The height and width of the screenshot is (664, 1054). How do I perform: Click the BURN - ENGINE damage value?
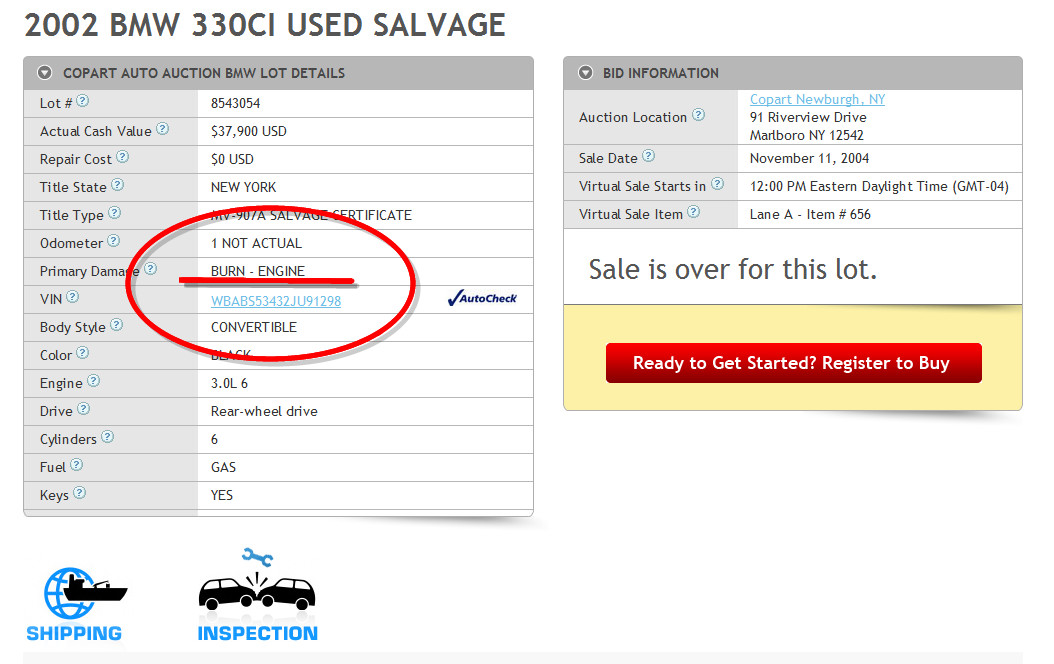pyautogui.click(x=257, y=271)
